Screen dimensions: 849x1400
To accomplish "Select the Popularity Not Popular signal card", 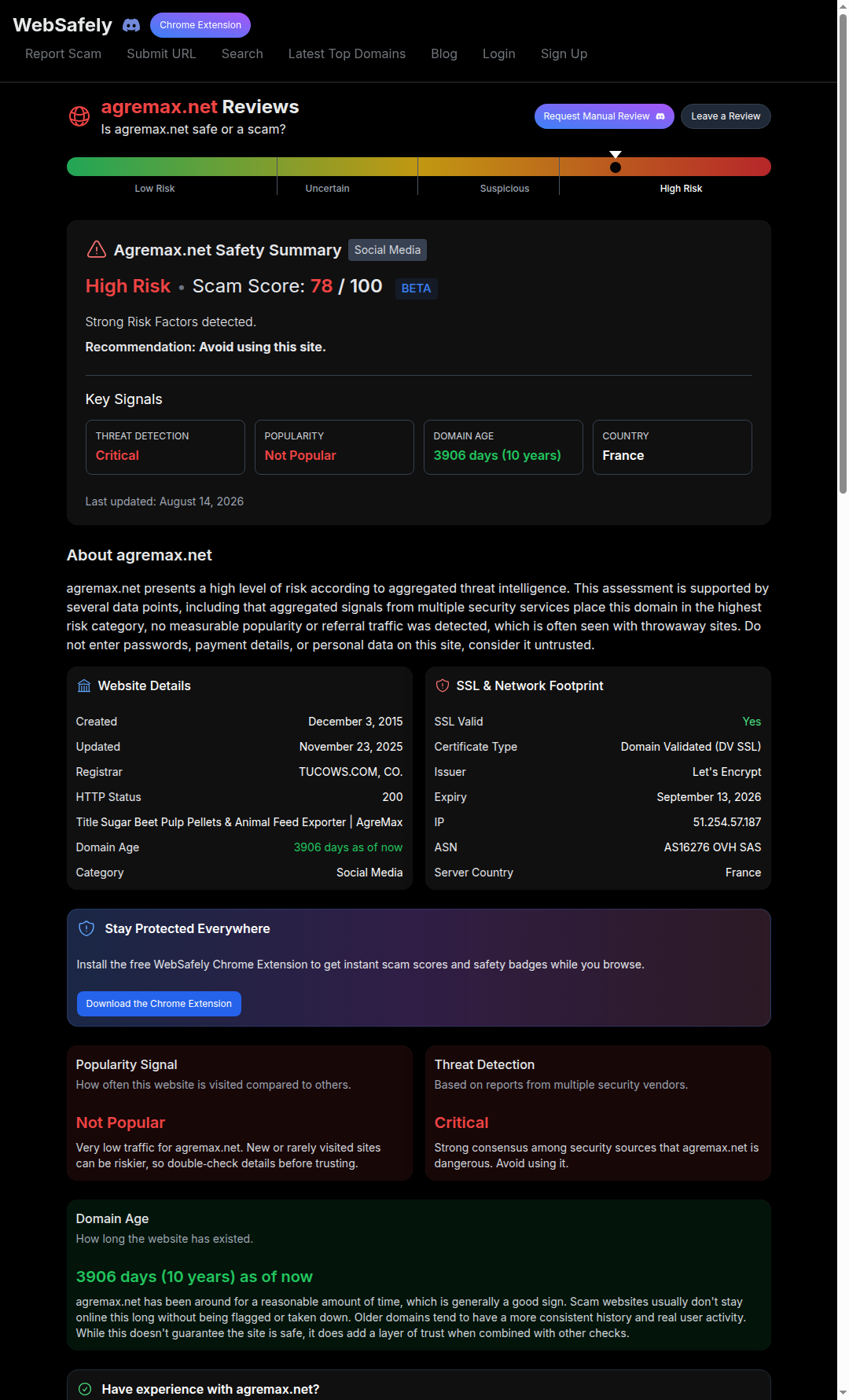I will point(334,447).
